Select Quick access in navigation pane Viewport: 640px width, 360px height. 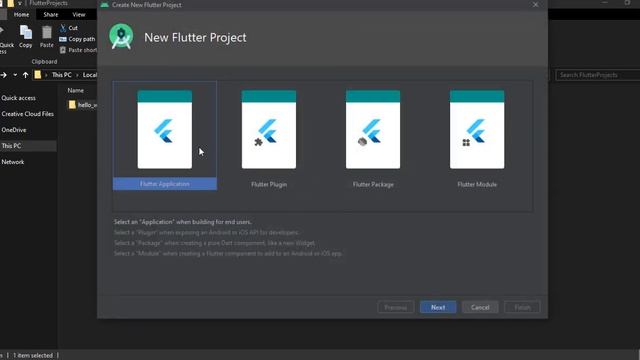pyautogui.click(x=18, y=98)
